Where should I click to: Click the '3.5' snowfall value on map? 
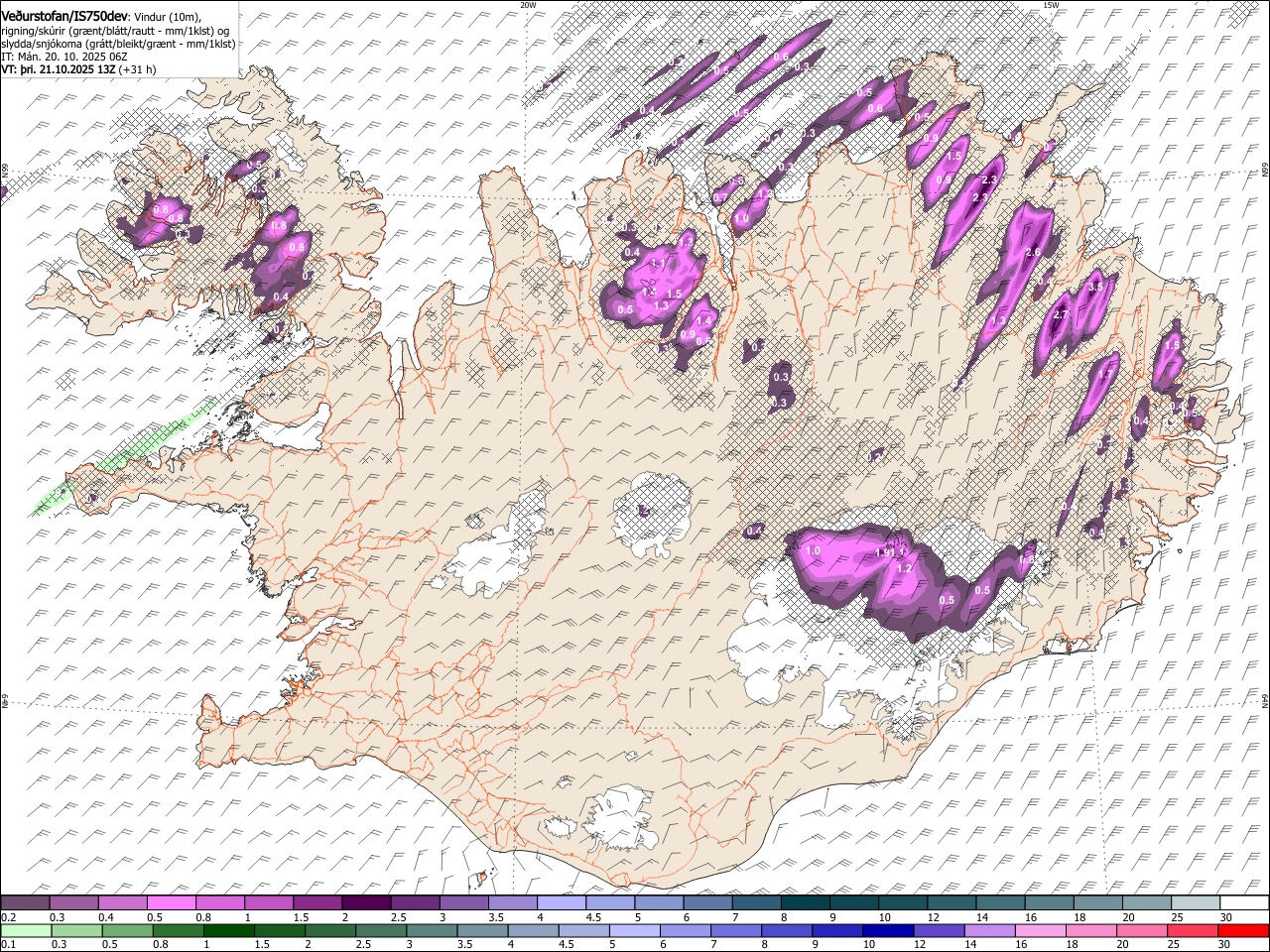pos(1095,287)
